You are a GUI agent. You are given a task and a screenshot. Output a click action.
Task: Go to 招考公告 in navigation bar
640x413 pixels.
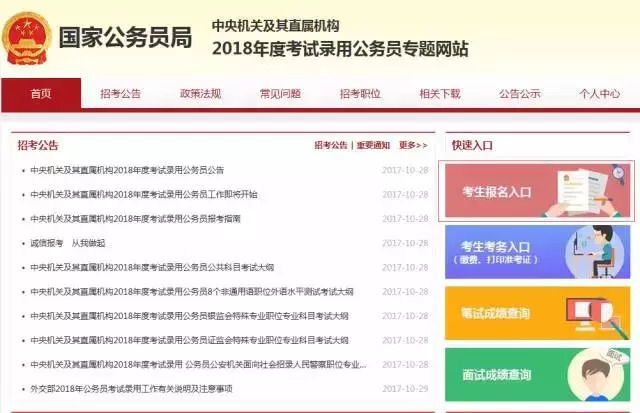120,94
